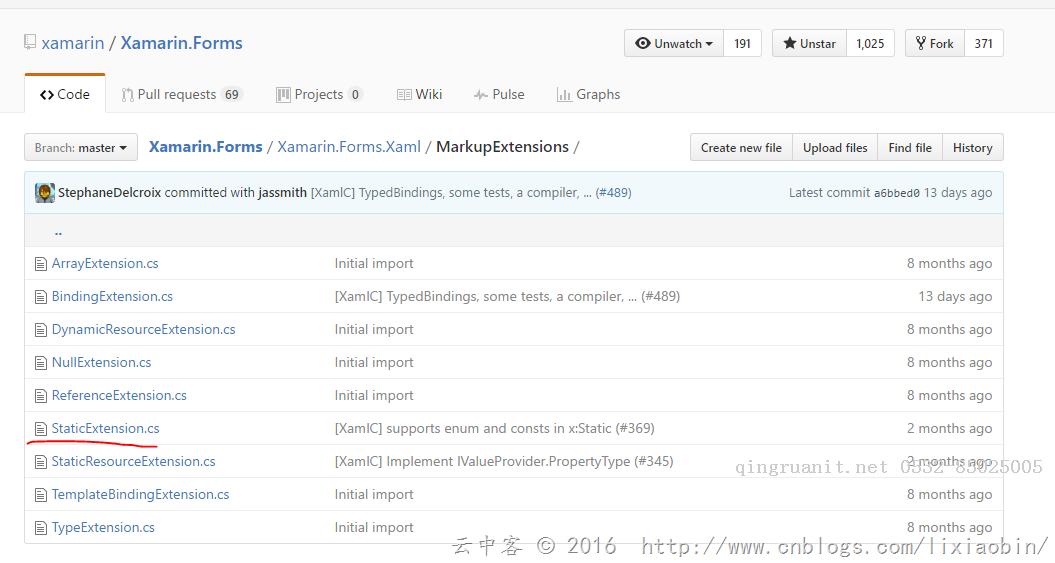Open the watchers count 191
Image resolution: width=1055 pixels, height=563 pixels.
click(742, 43)
